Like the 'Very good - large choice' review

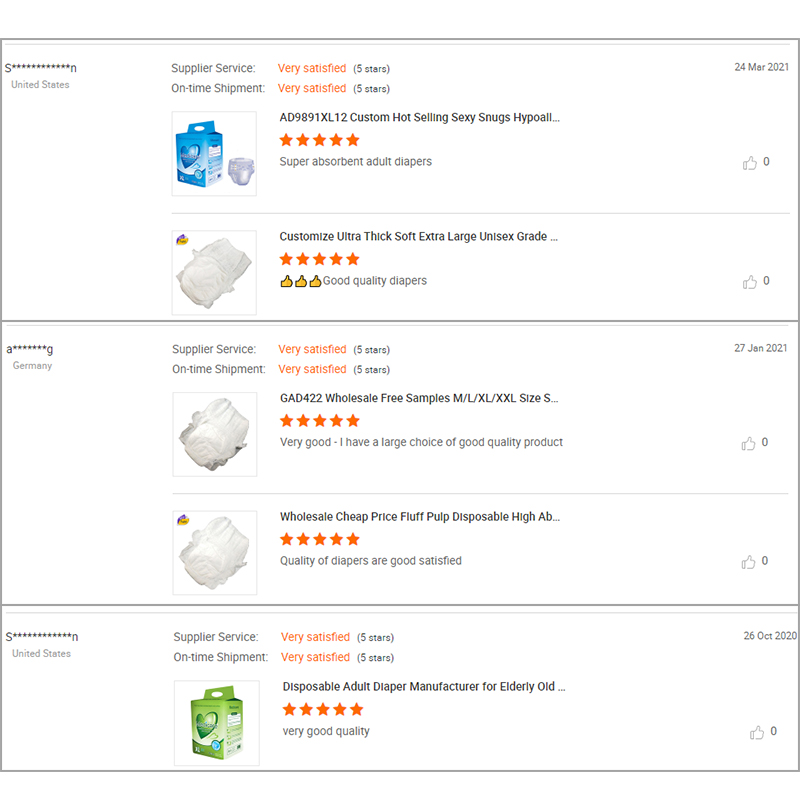pyautogui.click(x=750, y=443)
